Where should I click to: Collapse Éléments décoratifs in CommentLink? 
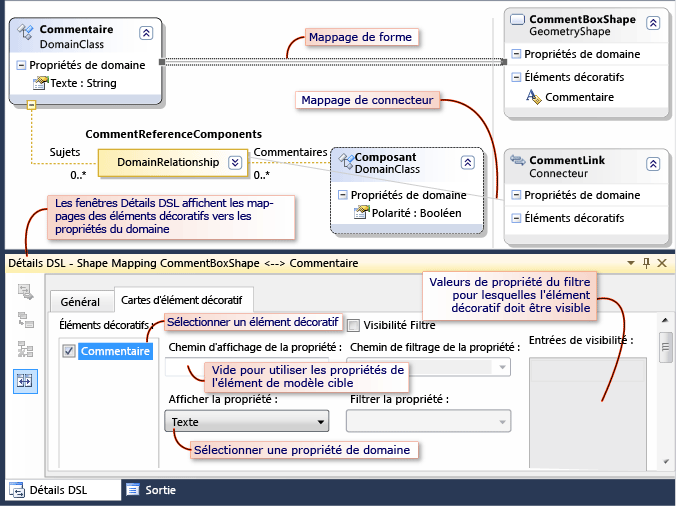[x=516, y=218]
